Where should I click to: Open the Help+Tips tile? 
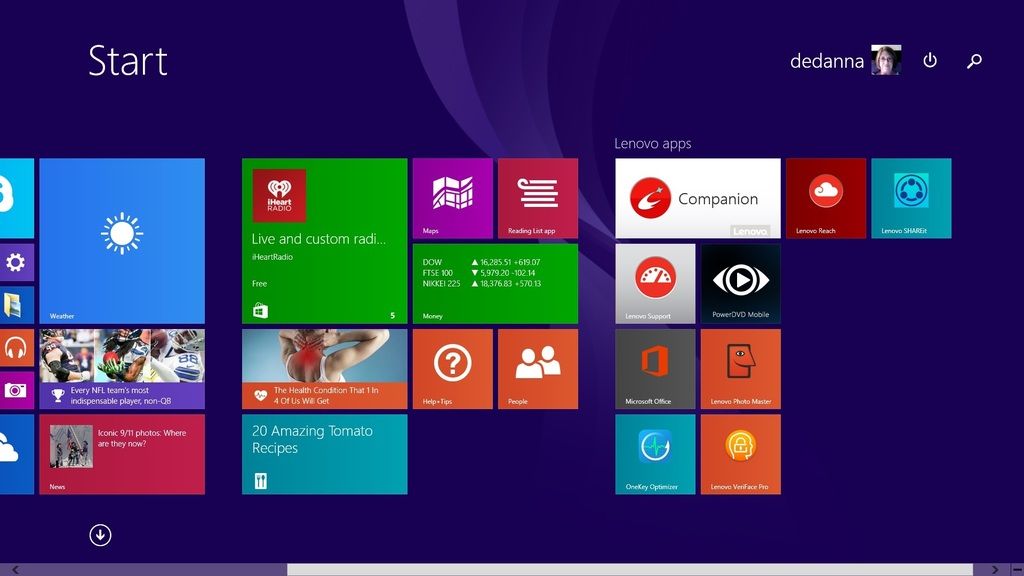[x=452, y=368]
